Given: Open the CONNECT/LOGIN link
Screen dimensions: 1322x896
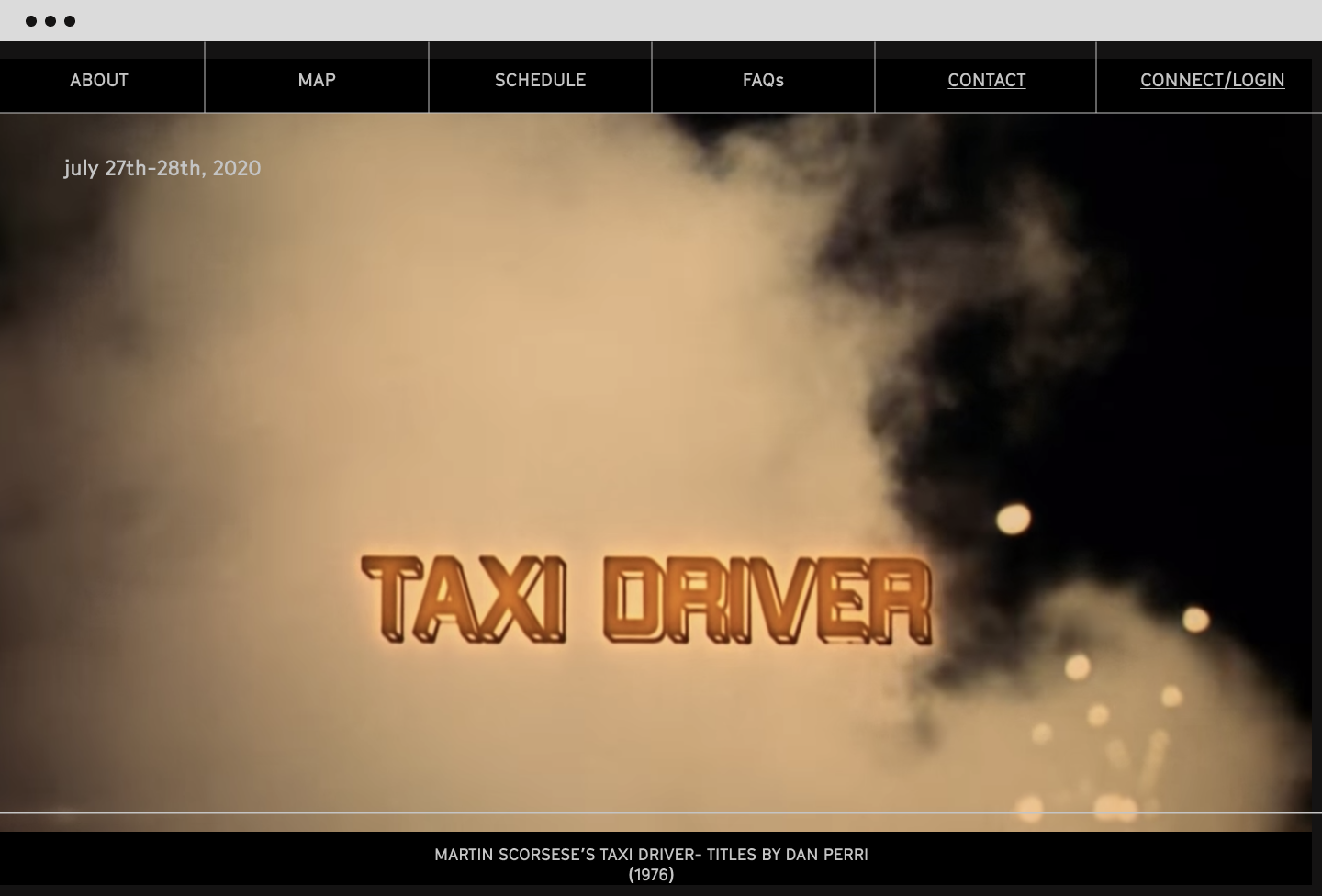Looking at the screenshot, I should point(1212,80).
